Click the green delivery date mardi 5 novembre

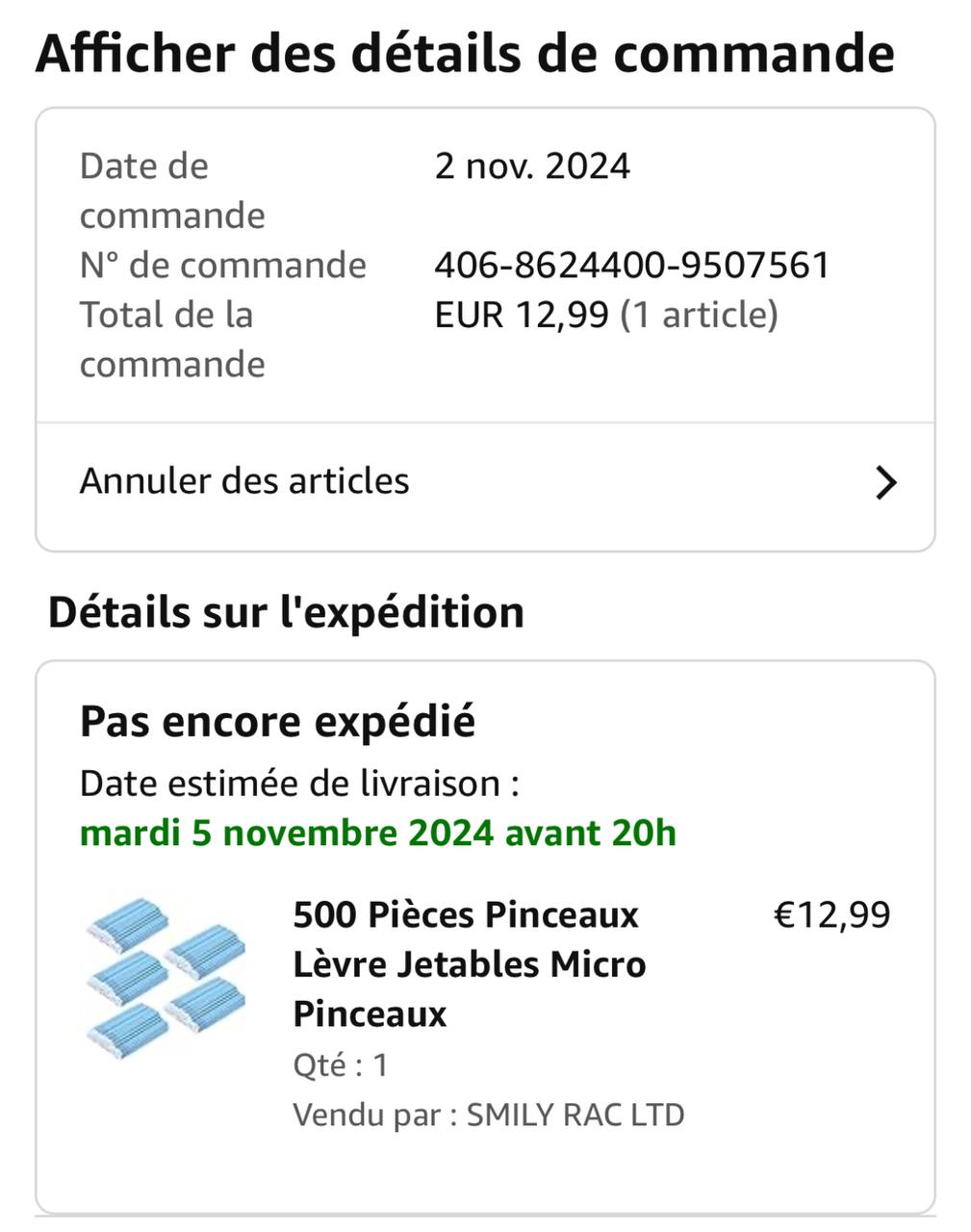(377, 833)
